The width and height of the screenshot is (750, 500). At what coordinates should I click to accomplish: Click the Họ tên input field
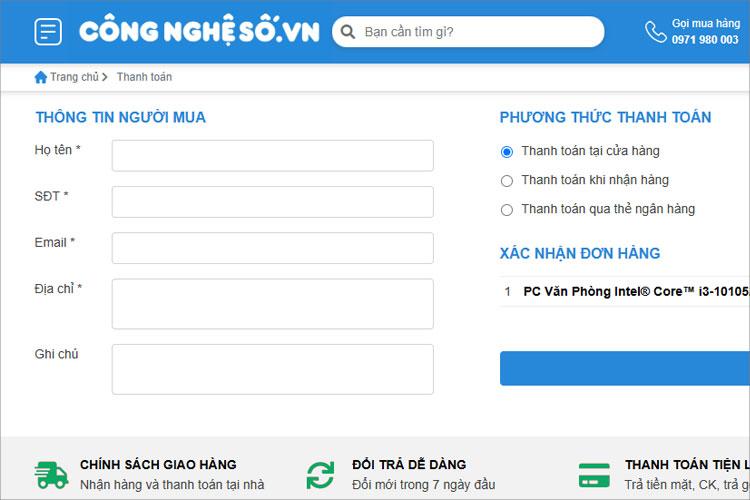(x=272, y=156)
